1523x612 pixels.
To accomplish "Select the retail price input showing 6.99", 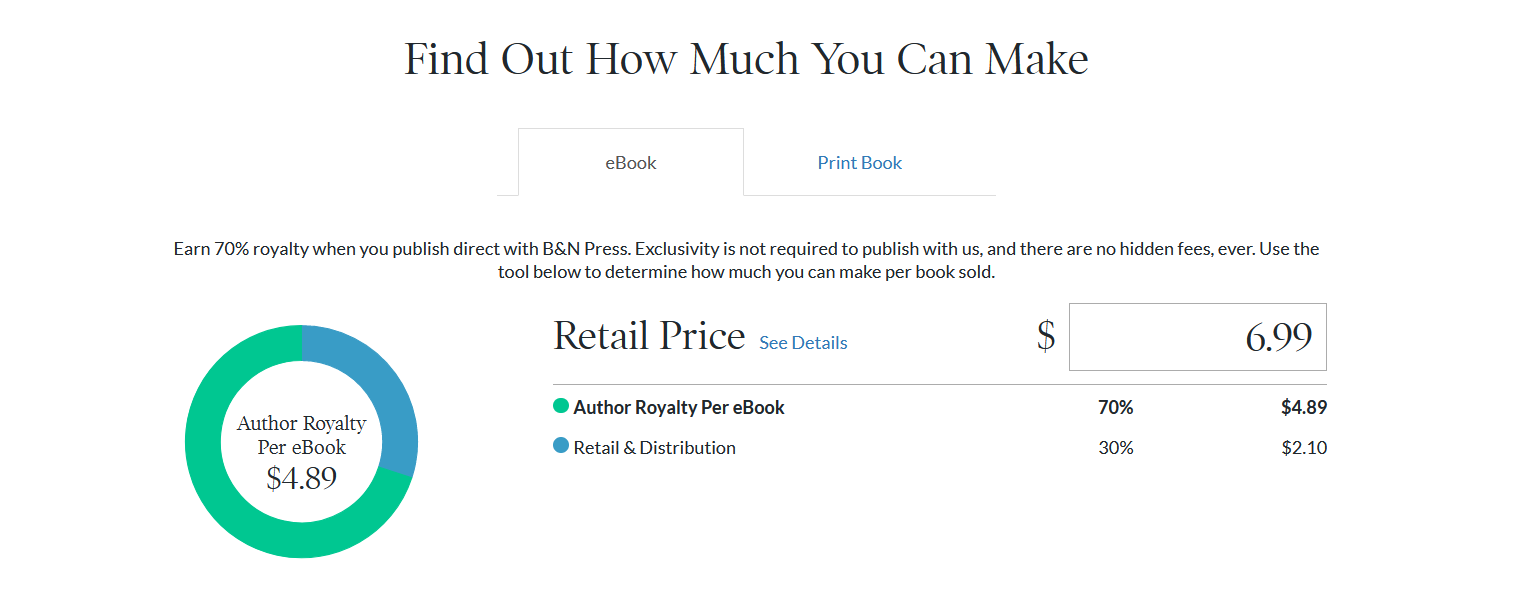I will pos(1197,337).
